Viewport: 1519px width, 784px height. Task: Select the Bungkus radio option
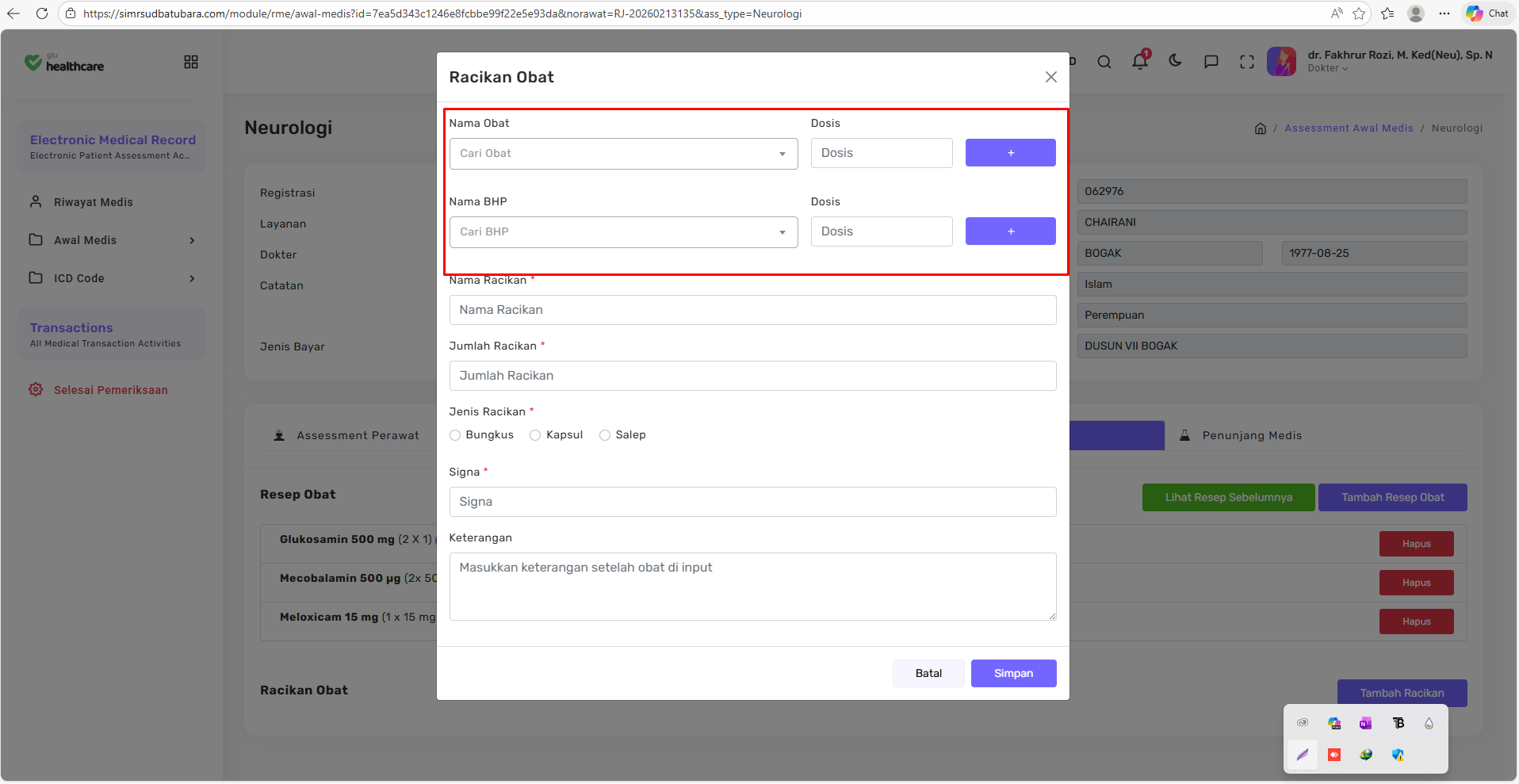pos(455,435)
